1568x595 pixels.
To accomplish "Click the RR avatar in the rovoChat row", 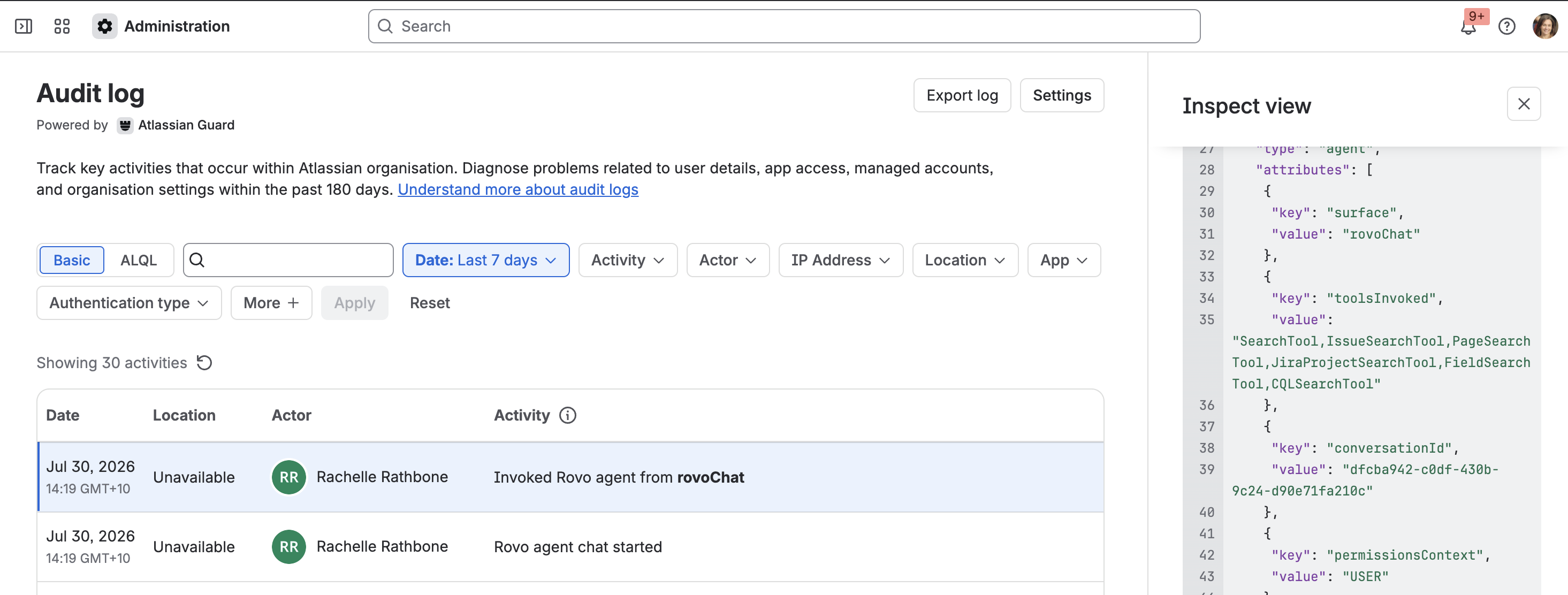I will [x=288, y=477].
